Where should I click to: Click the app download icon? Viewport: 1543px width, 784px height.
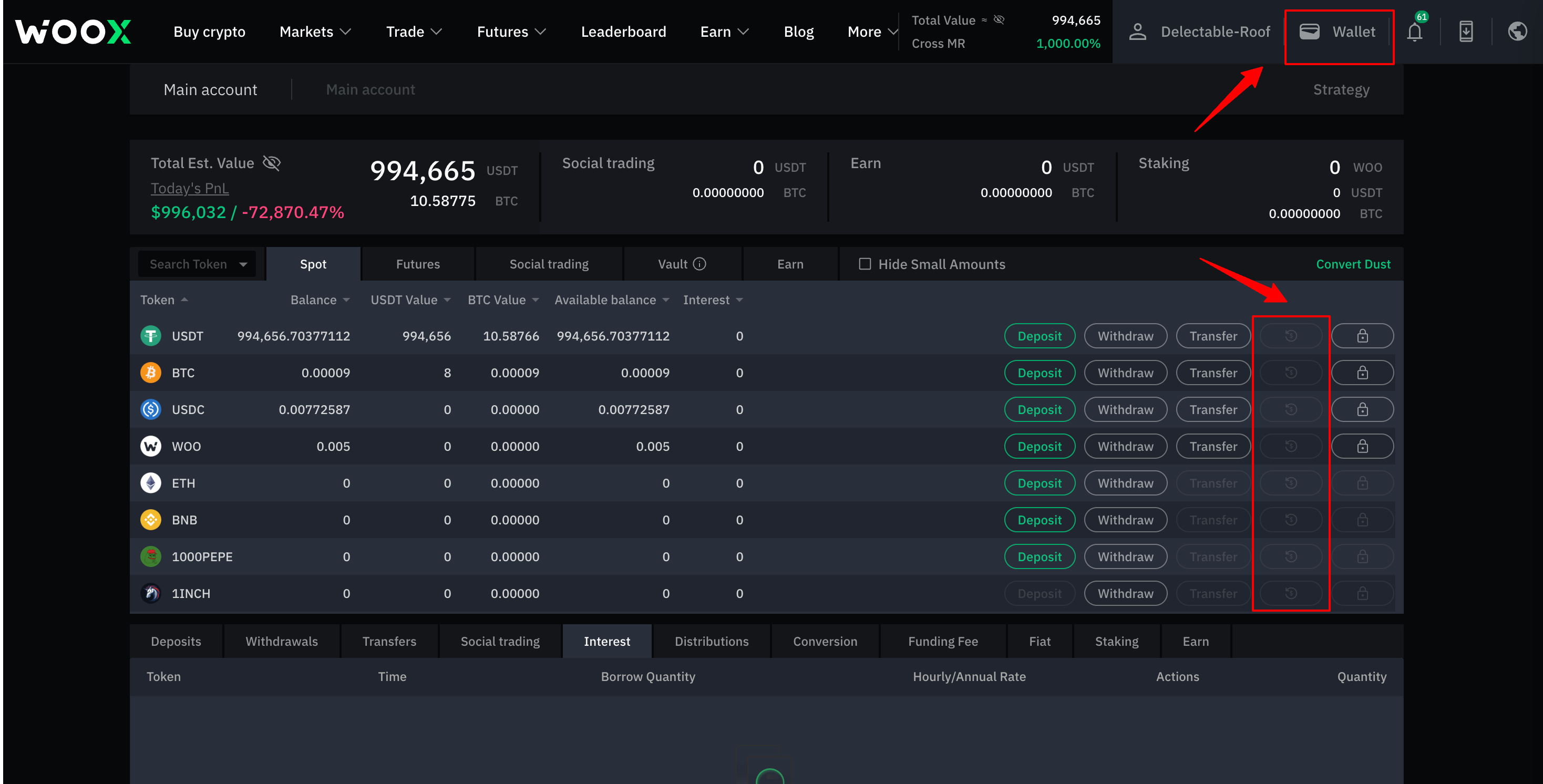pos(1466,32)
